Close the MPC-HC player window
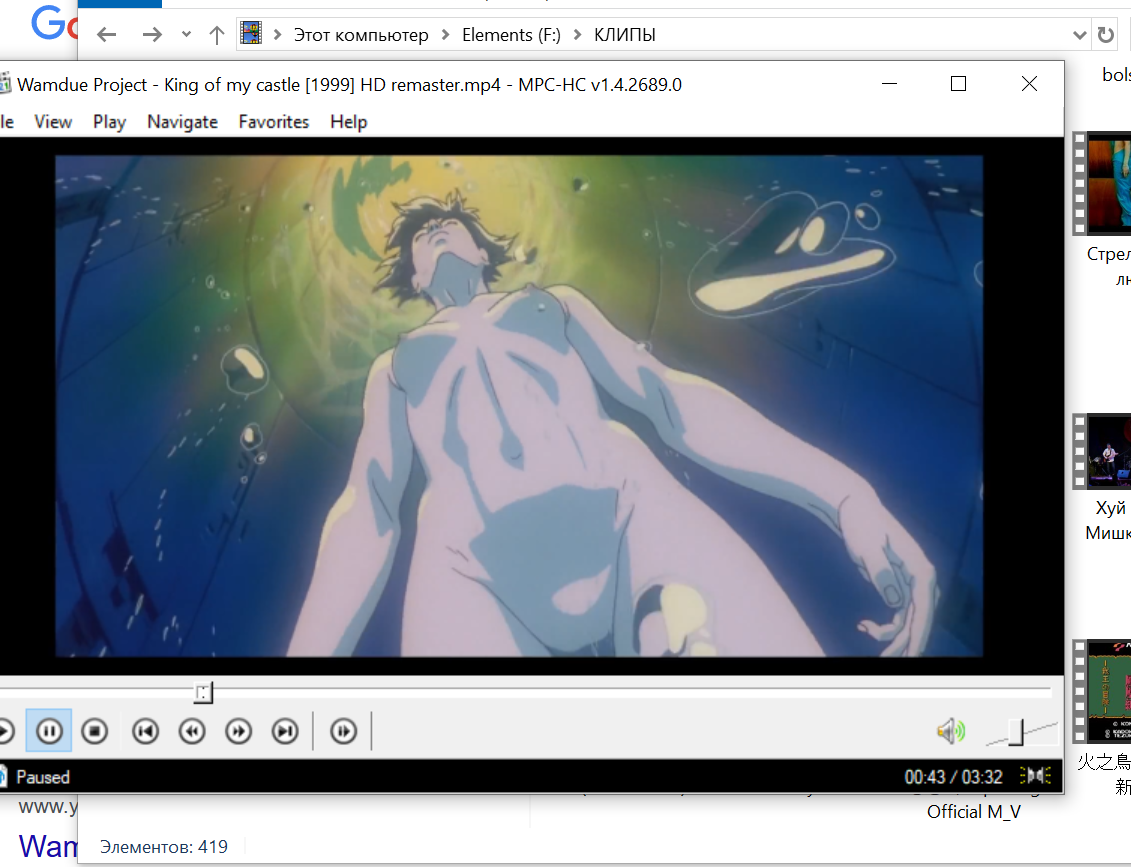This screenshot has height=867, width=1131. pos(1029,84)
